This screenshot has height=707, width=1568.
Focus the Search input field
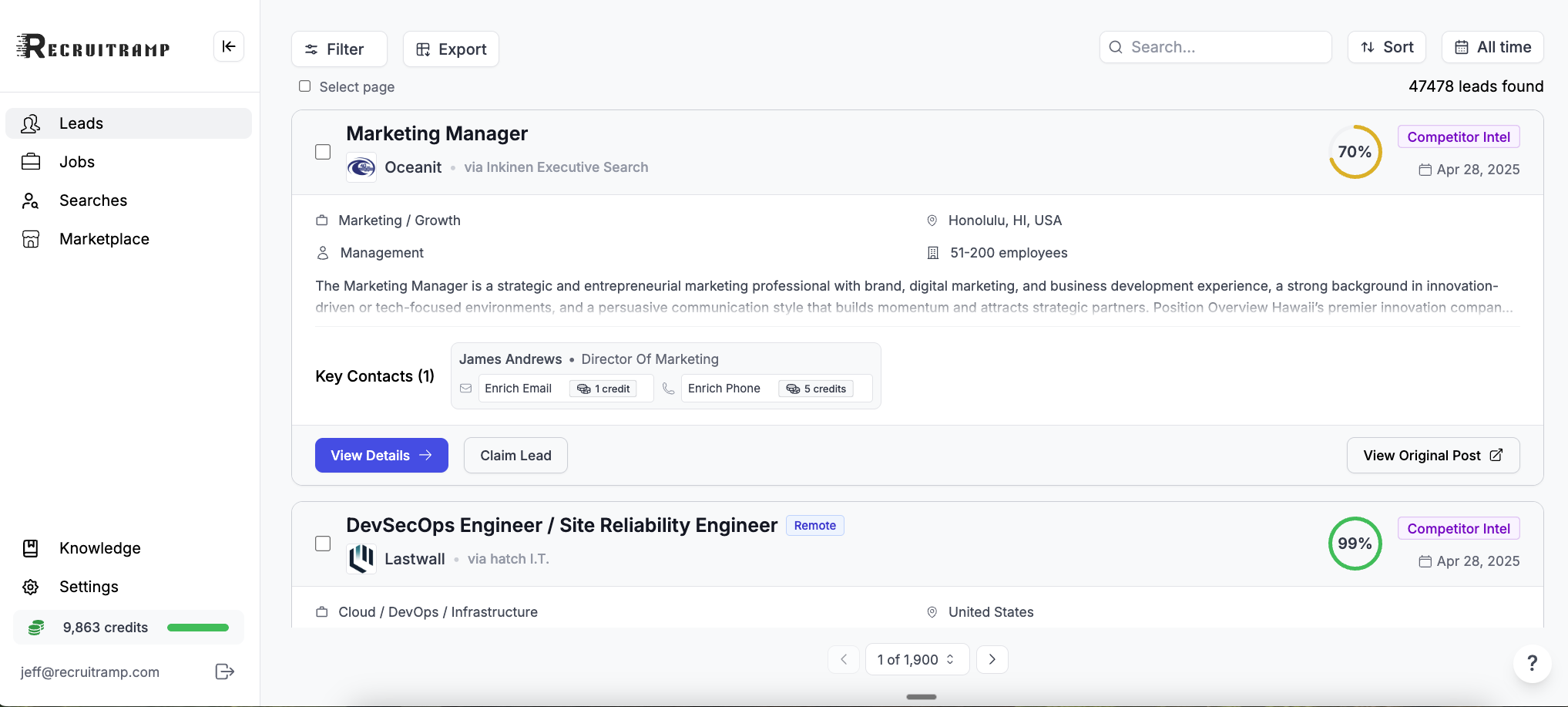(1225, 47)
